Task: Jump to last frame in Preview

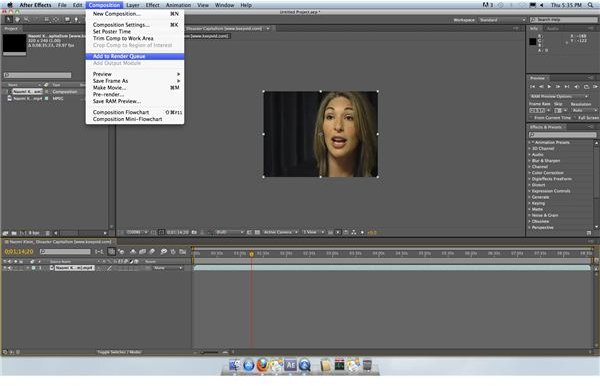Action: pyautogui.click(x=567, y=87)
